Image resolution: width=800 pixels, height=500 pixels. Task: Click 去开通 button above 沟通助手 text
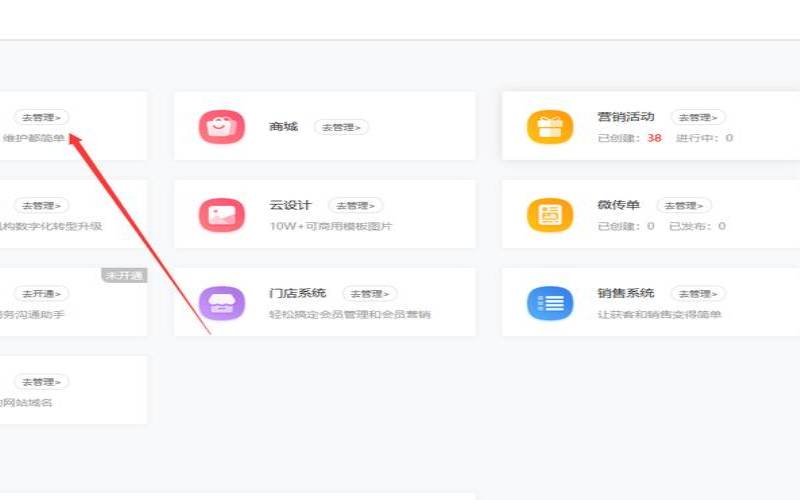coord(41,293)
